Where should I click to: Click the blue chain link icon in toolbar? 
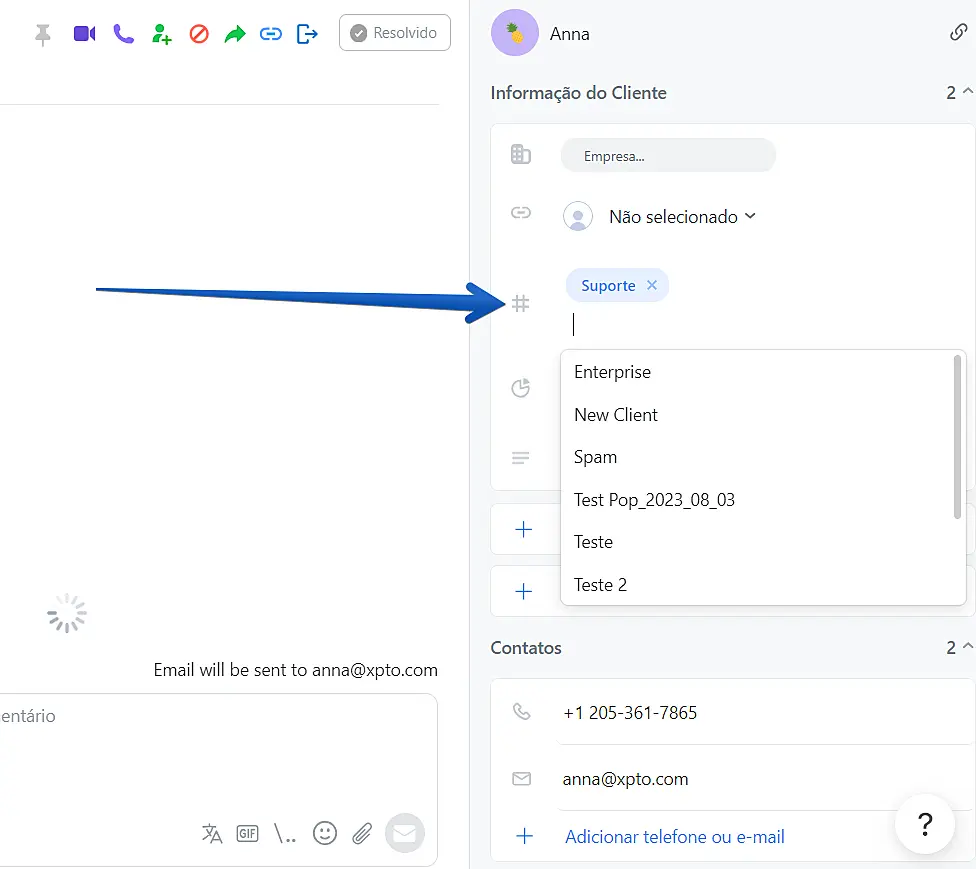click(x=270, y=34)
